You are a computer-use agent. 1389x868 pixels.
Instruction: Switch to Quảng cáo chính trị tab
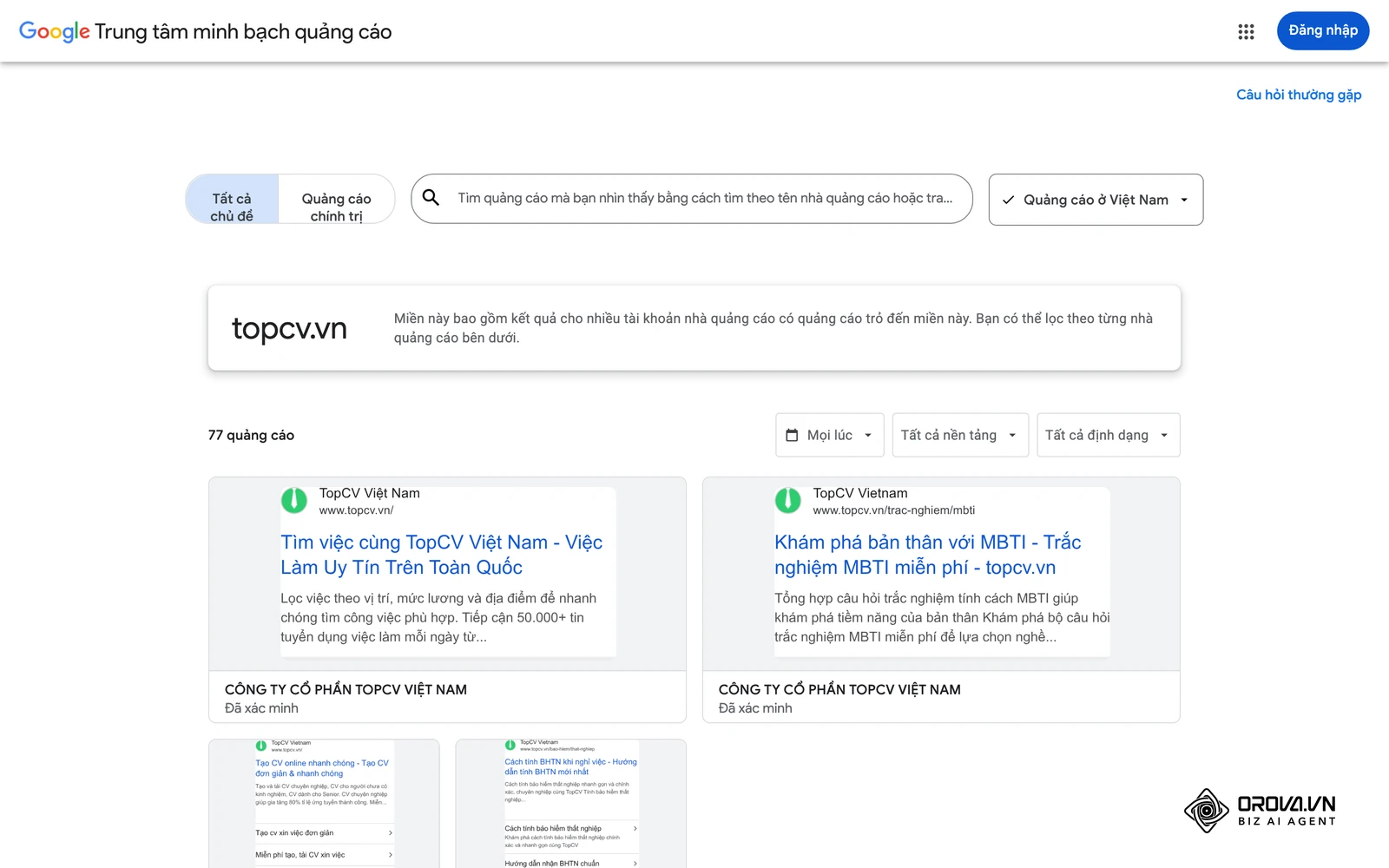coord(337,200)
